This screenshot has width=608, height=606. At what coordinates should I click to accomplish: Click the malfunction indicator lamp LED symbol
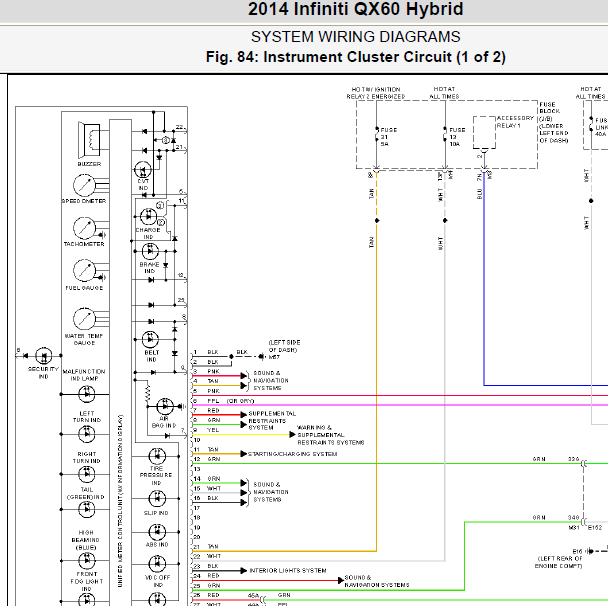coord(86,394)
